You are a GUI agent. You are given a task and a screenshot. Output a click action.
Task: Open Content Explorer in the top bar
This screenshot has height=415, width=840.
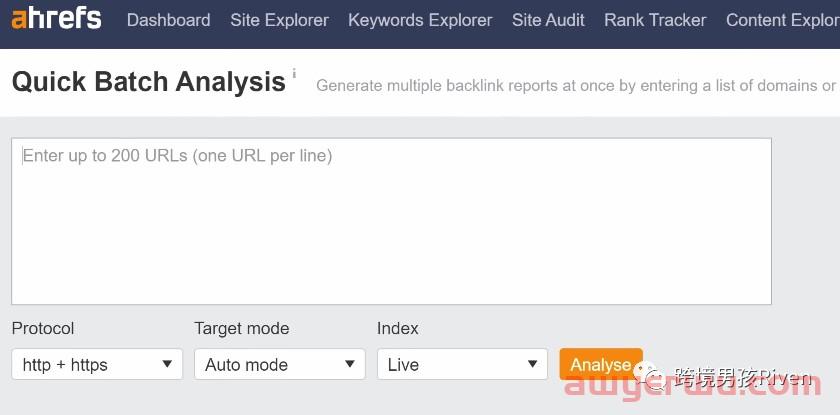tap(783, 20)
